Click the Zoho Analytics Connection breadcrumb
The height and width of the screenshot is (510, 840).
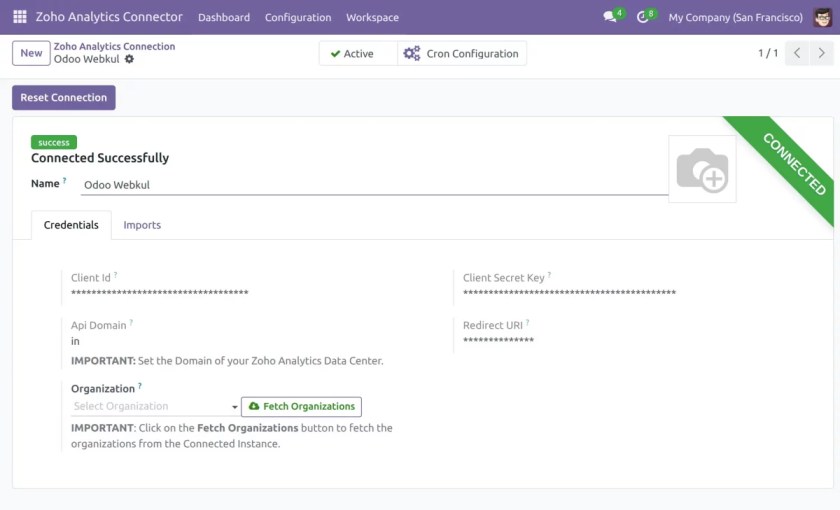(114, 46)
